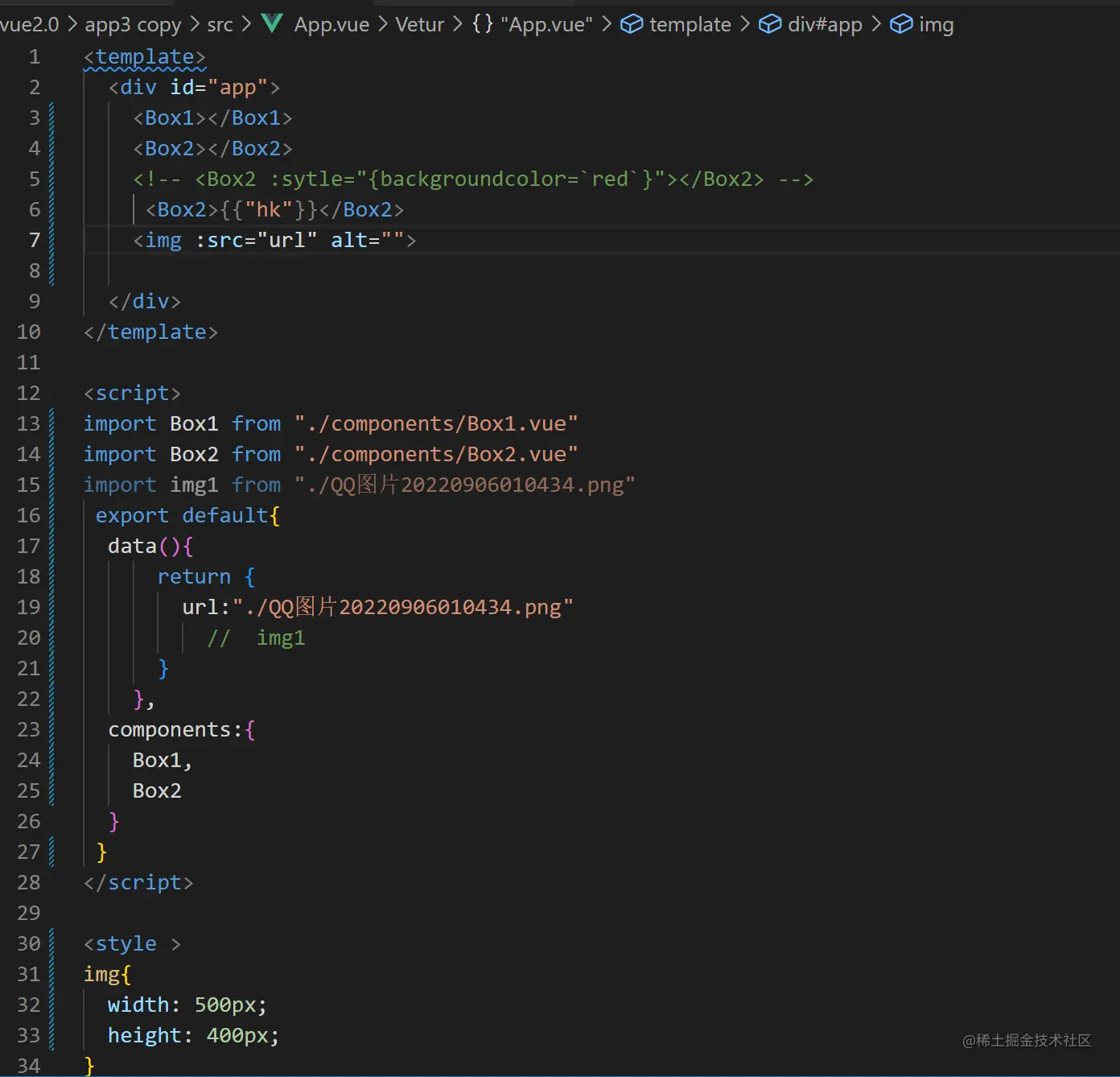The width and height of the screenshot is (1120, 1077).
Task: Click line number 16 in the gutter
Action: [x=28, y=516]
